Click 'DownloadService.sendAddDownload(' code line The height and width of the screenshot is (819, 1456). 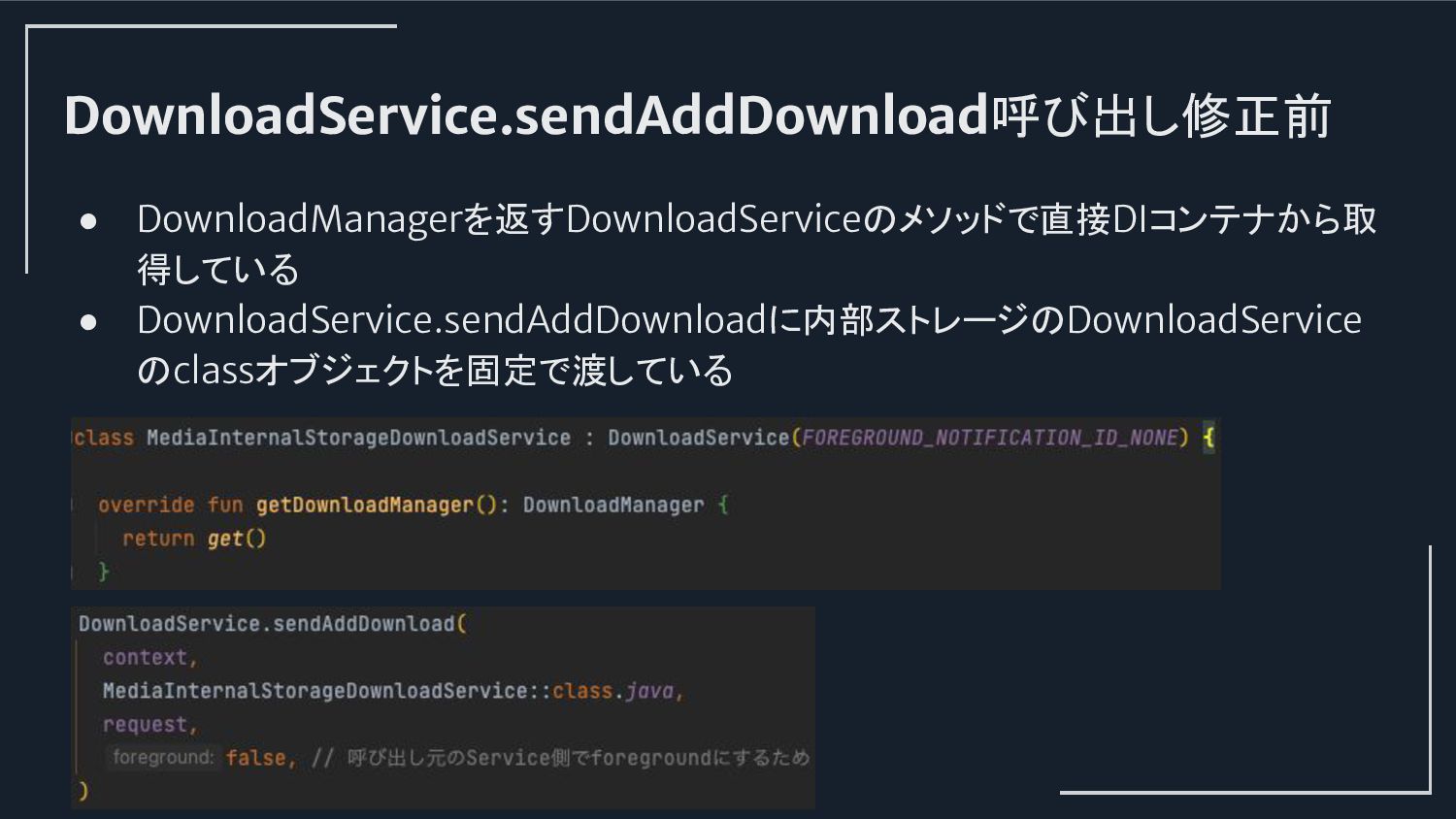[273, 624]
